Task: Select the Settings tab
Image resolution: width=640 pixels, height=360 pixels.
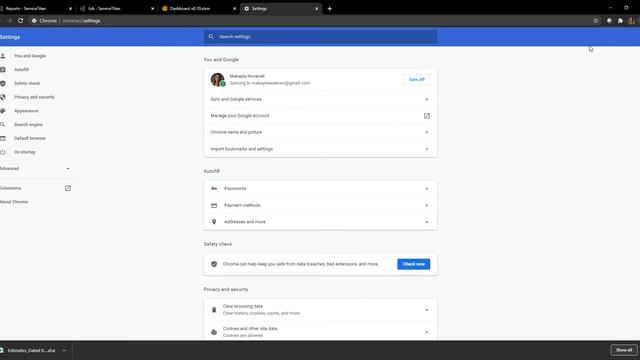Action: [x=281, y=9]
